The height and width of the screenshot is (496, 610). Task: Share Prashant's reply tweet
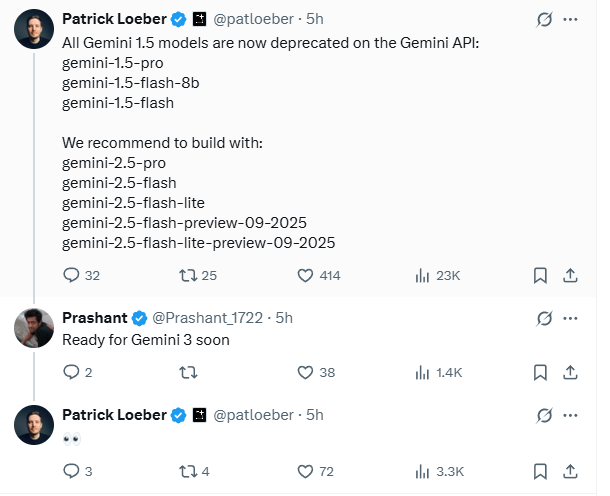click(570, 372)
